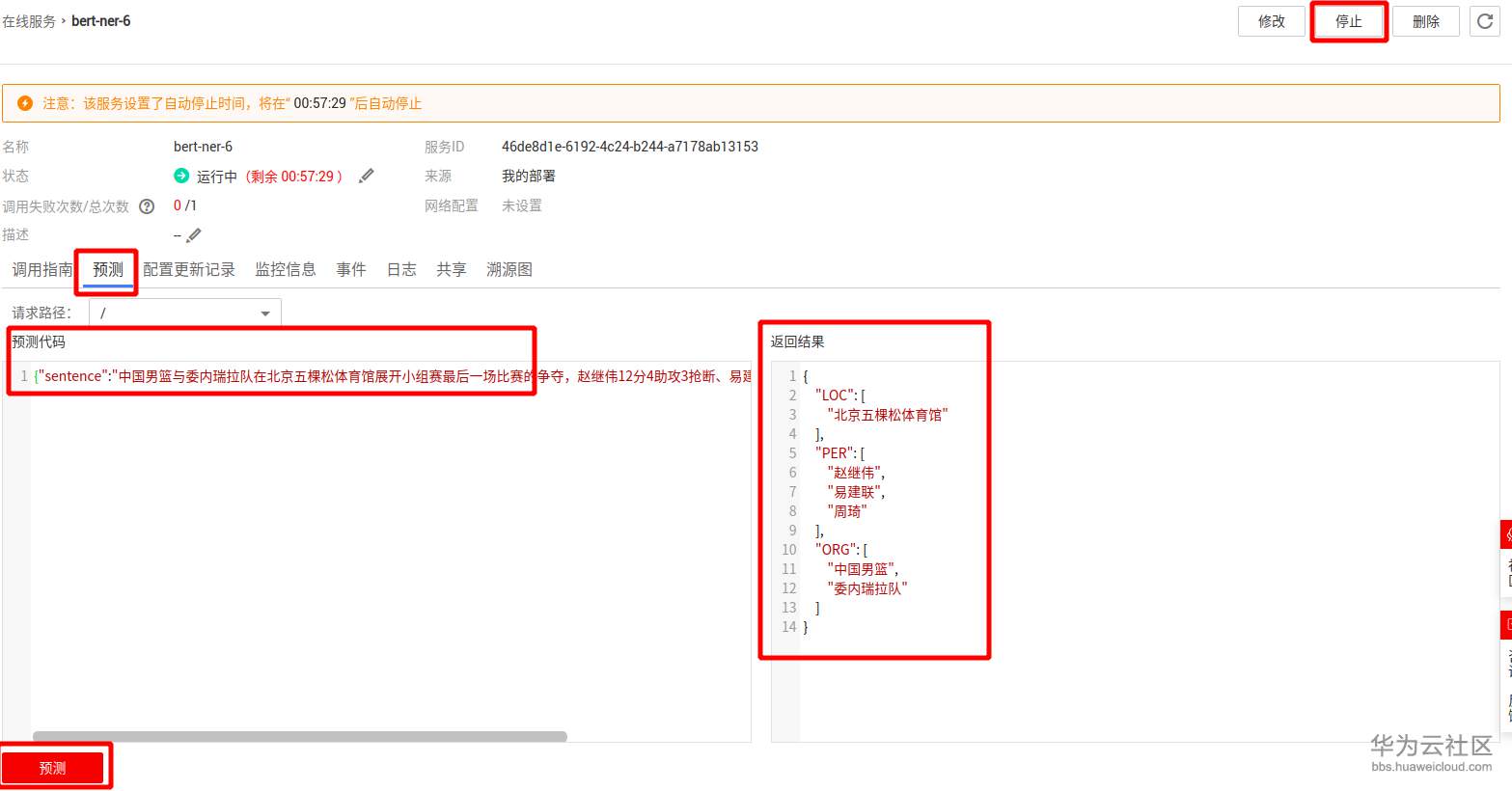Run prediction with the red 预测 button
Image resolution: width=1512 pixels, height=791 pixels.
point(53,768)
